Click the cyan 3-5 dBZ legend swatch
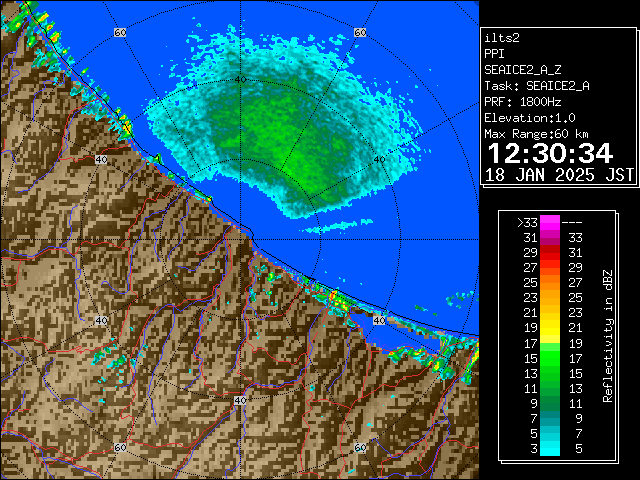Screen dimensions: 640x480 [x=550, y=448]
